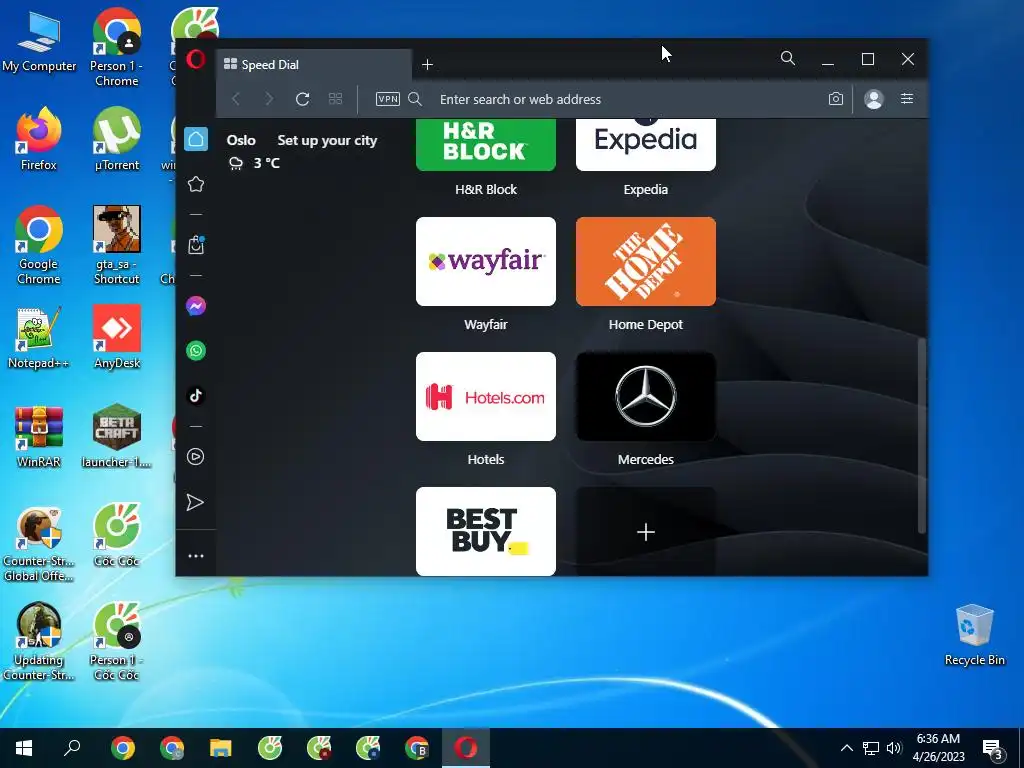Viewport: 1024px width, 768px height.
Task: Open File Explorer from taskbar
Action: 220,748
